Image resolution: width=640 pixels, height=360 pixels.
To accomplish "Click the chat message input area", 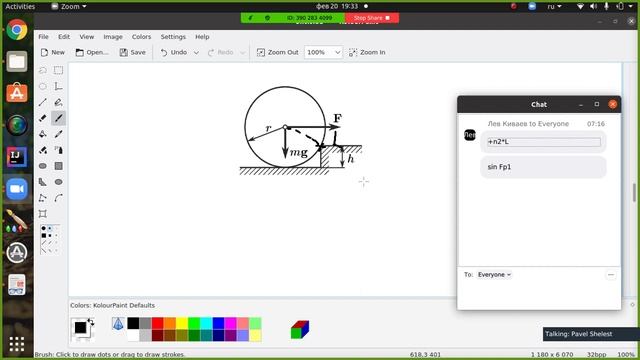I will (539, 295).
